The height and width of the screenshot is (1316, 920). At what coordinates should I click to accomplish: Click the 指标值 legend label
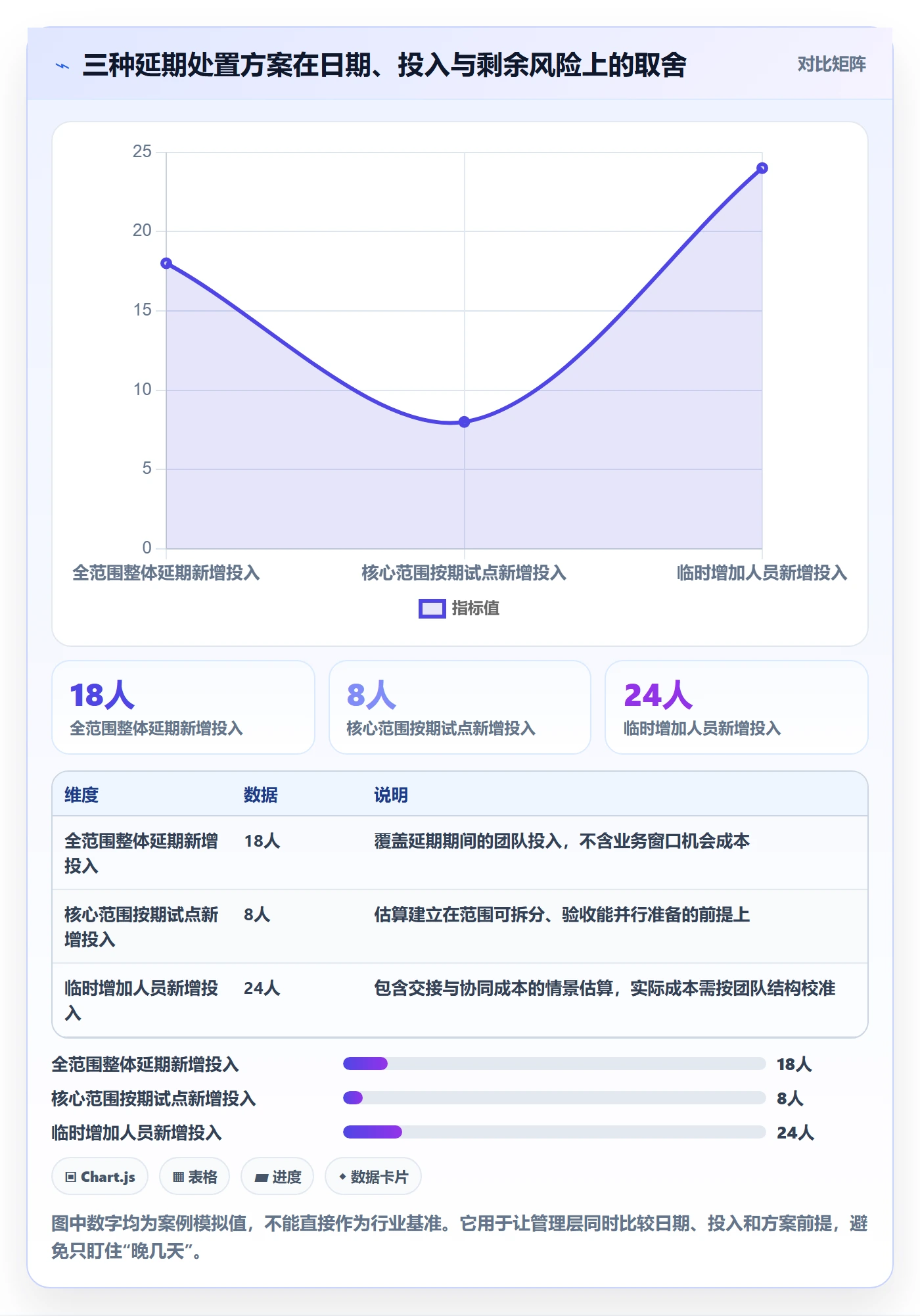tap(476, 609)
